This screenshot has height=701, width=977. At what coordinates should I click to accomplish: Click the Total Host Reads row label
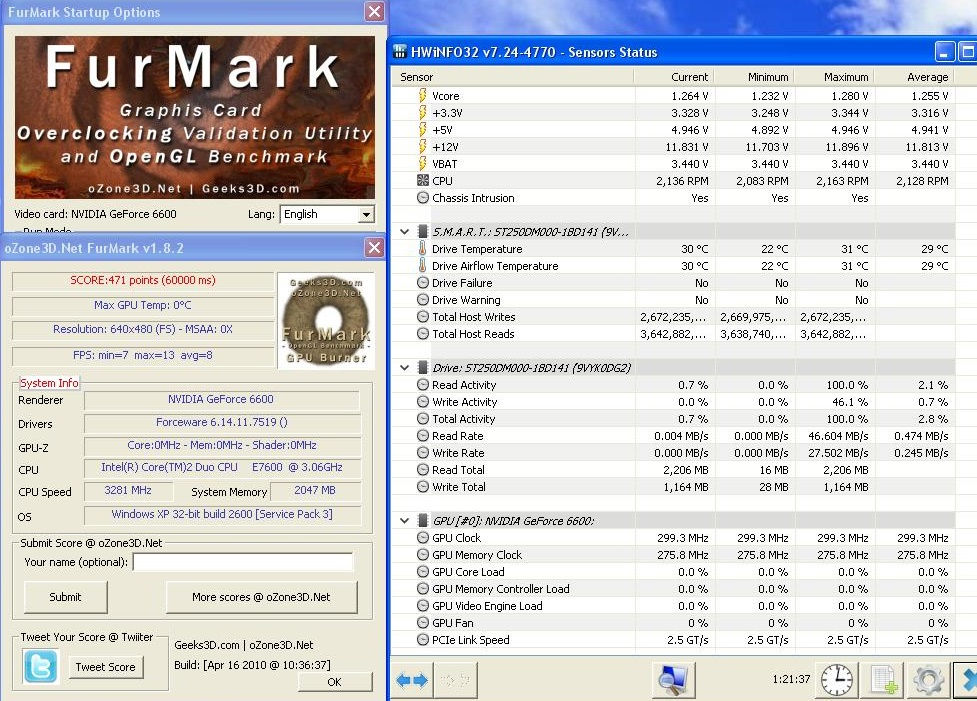pos(473,334)
